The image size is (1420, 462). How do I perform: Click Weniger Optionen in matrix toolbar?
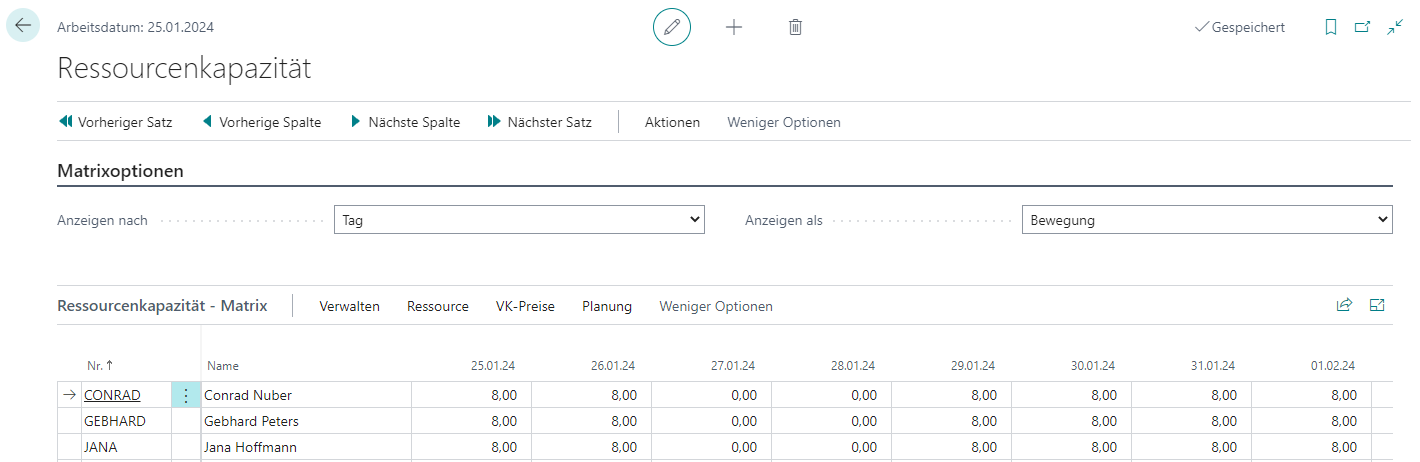tap(716, 306)
